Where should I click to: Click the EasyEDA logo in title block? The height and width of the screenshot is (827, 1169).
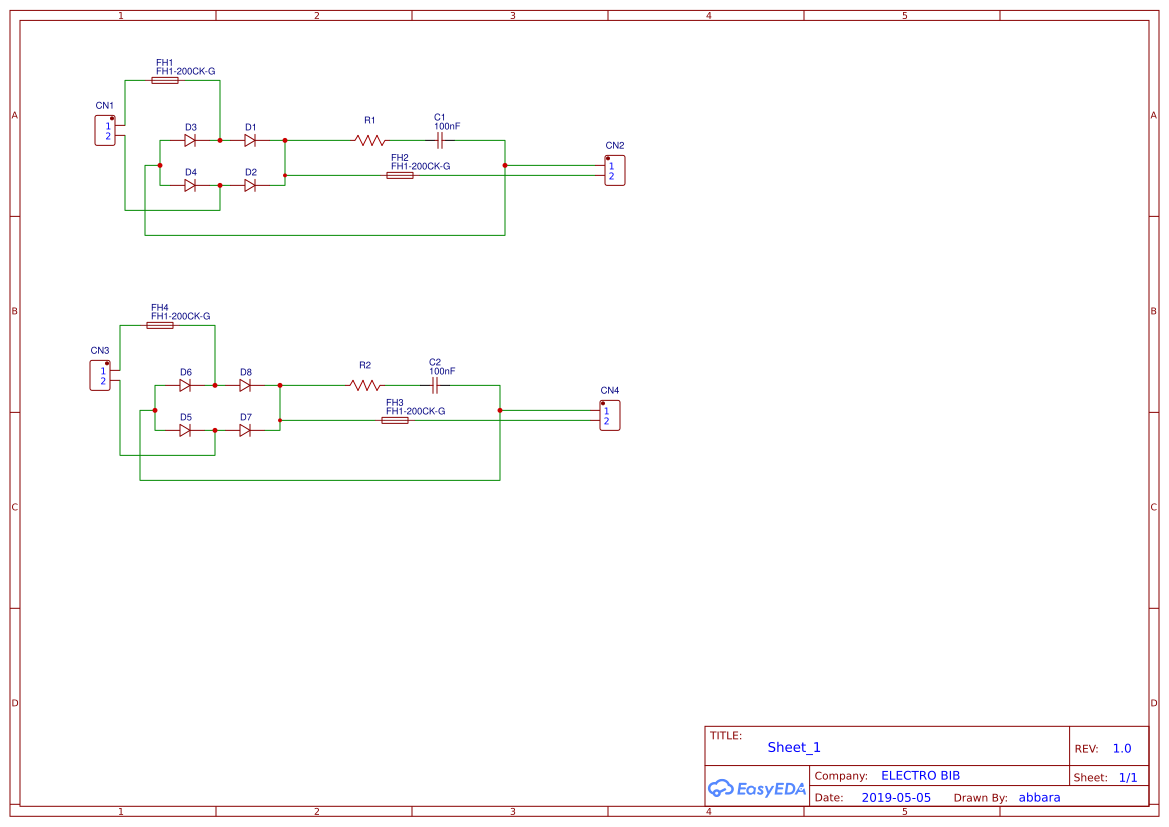click(x=756, y=788)
